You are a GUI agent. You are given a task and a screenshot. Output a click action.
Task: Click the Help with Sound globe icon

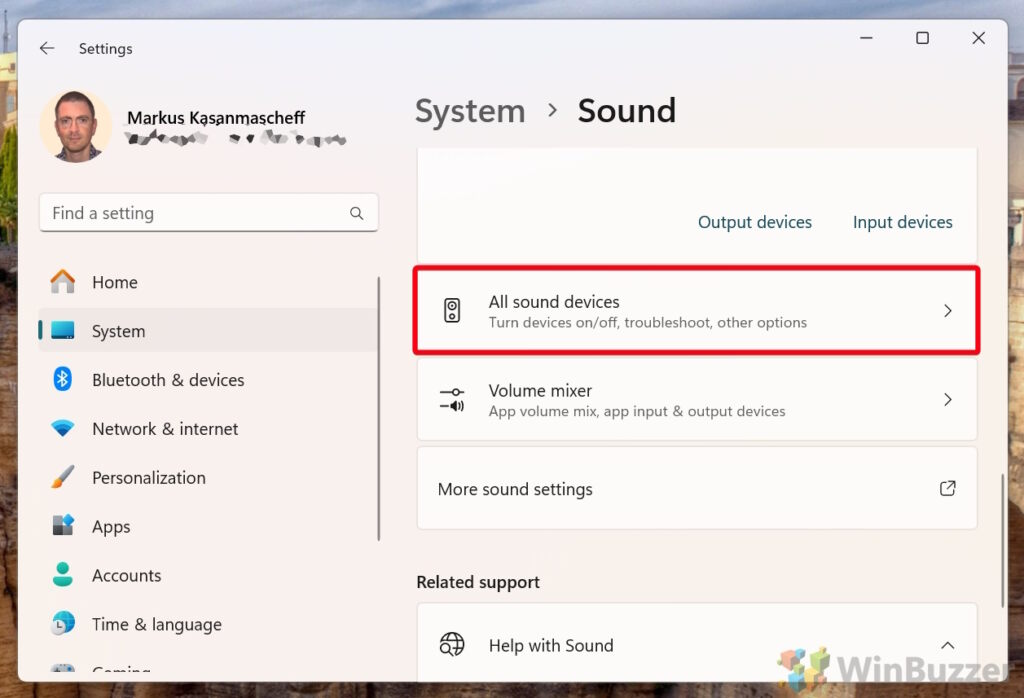[x=452, y=645]
